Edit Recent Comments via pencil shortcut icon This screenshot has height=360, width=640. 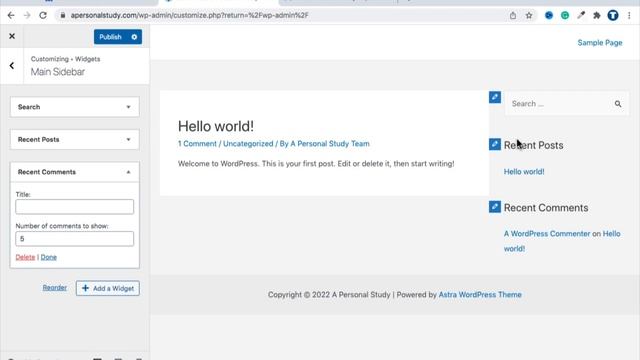pyautogui.click(x=495, y=207)
